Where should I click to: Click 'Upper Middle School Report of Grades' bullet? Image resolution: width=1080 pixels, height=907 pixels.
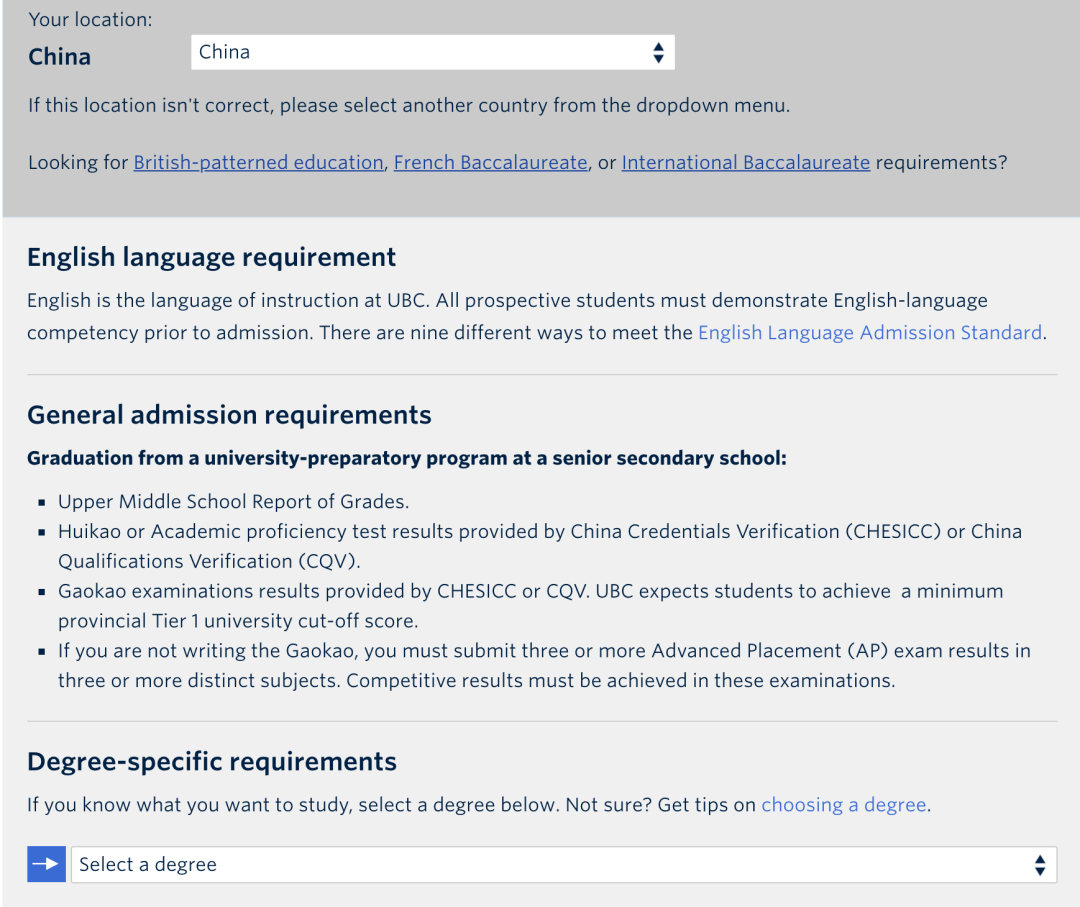pyautogui.click(x=233, y=501)
